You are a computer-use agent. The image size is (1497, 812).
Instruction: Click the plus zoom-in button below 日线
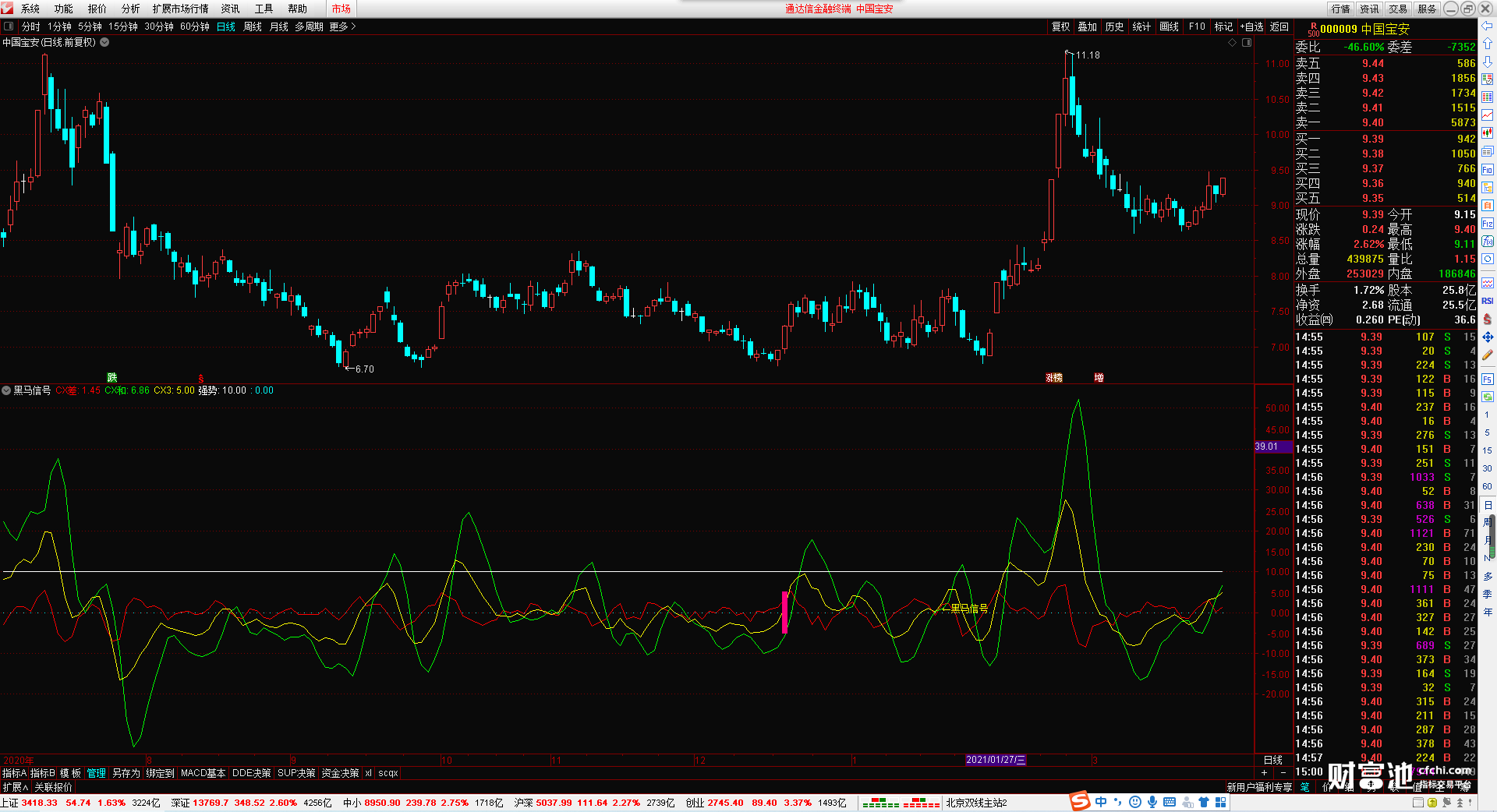click(1264, 772)
